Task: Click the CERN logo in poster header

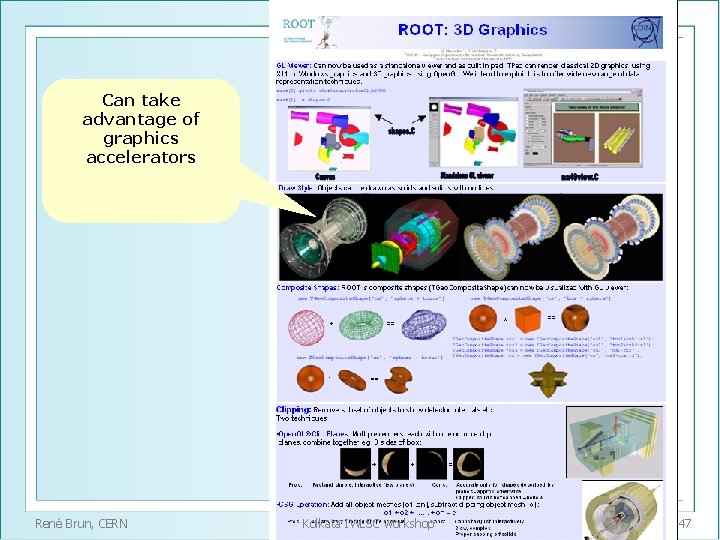Action: 646,32
